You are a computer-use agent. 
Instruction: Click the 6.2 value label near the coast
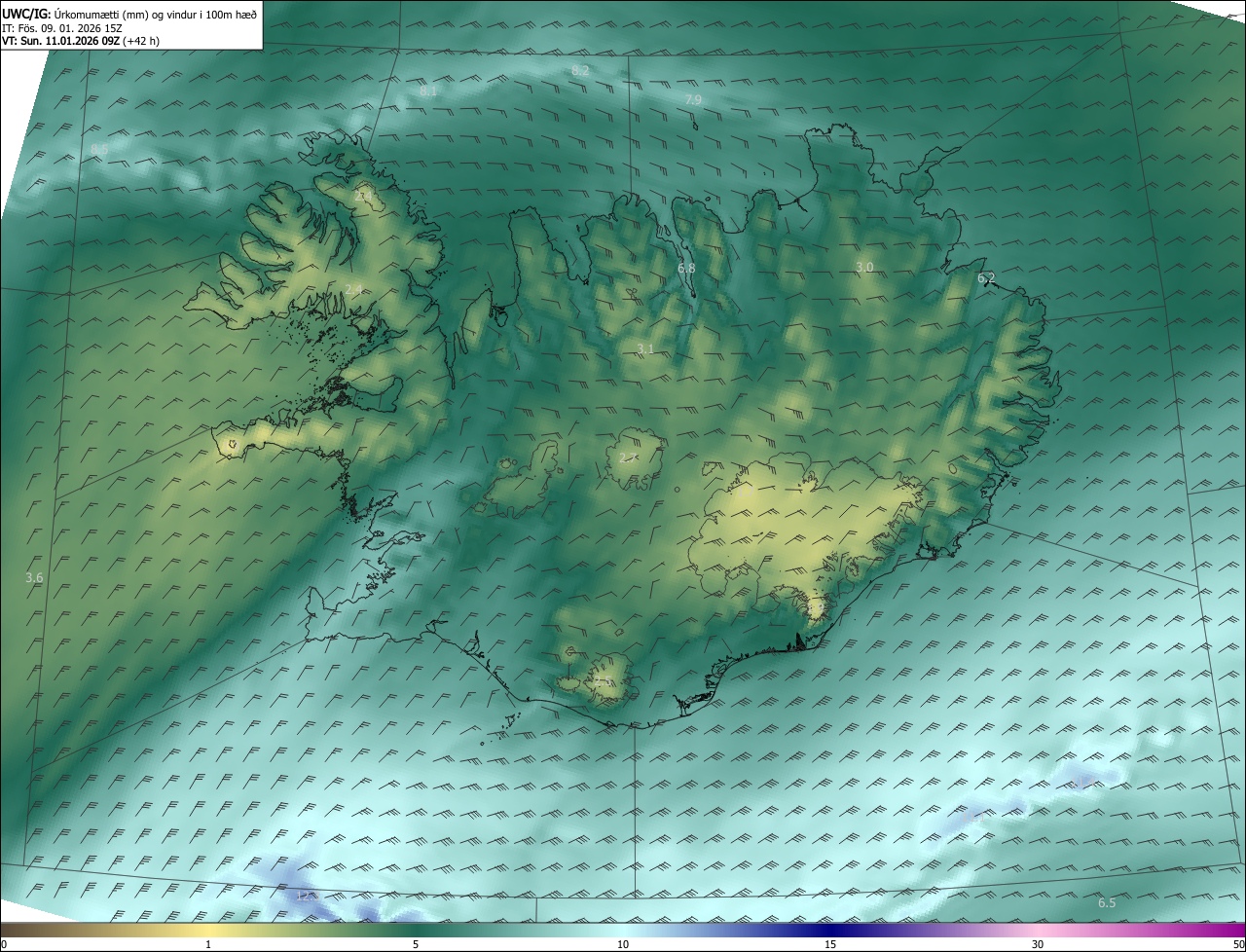tap(986, 278)
